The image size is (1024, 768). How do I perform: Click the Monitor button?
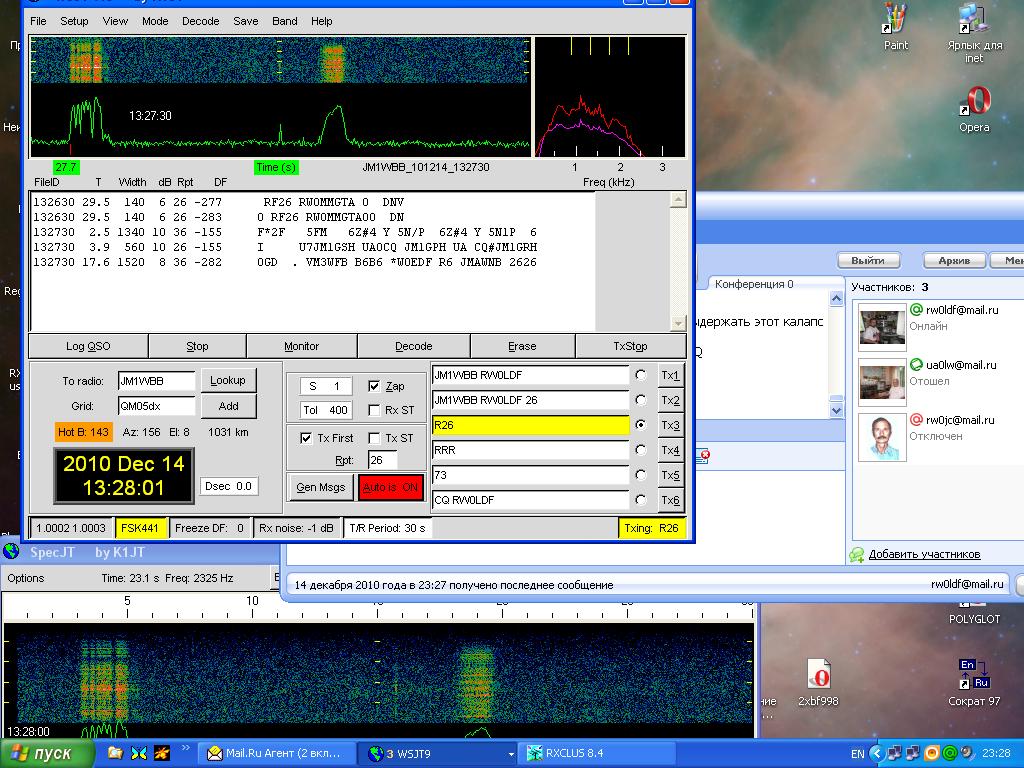(x=302, y=346)
